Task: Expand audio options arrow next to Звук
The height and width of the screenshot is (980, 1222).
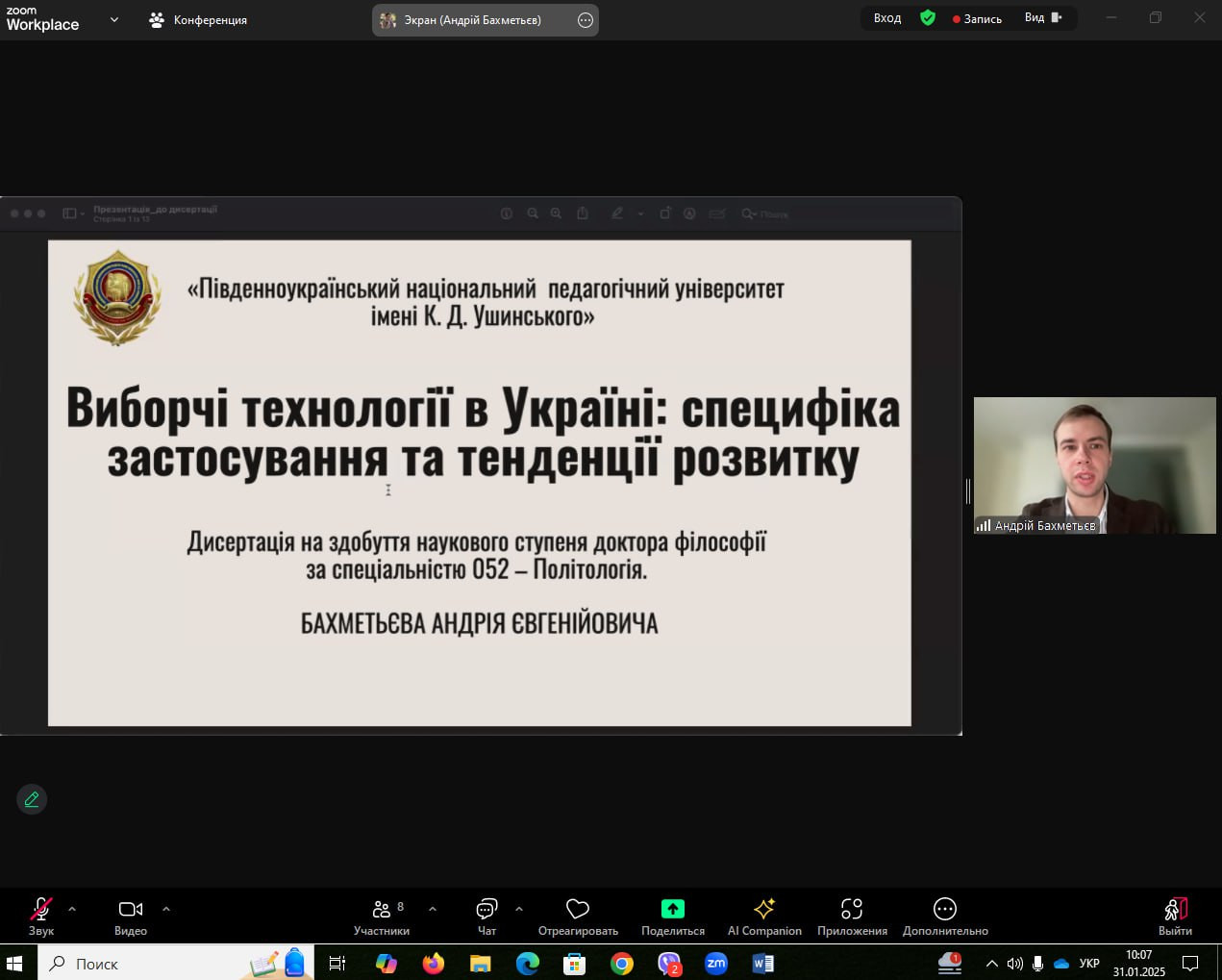Action: pyautogui.click(x=72, y=909)
